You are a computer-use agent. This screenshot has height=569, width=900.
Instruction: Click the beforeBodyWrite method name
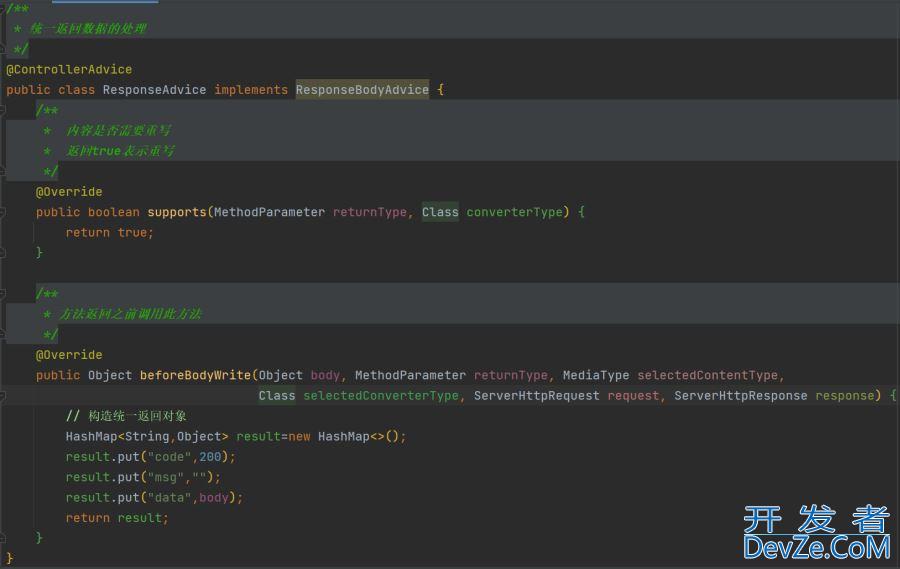[195, 376]
